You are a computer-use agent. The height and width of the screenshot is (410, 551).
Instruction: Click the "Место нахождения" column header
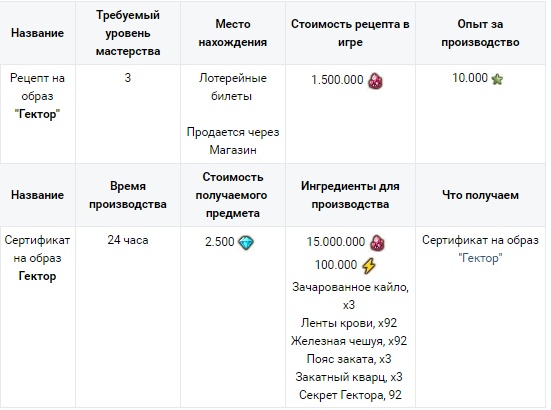pyautogui.click(x=233, y=33)
